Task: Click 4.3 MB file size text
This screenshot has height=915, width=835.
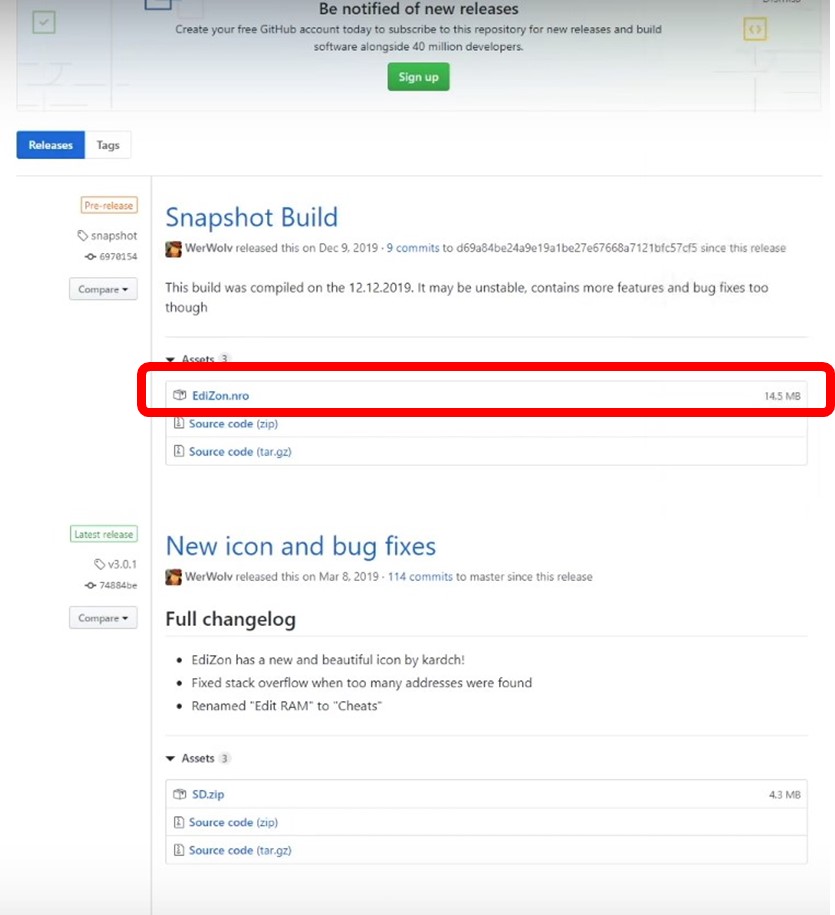Action: click(785, 795)
